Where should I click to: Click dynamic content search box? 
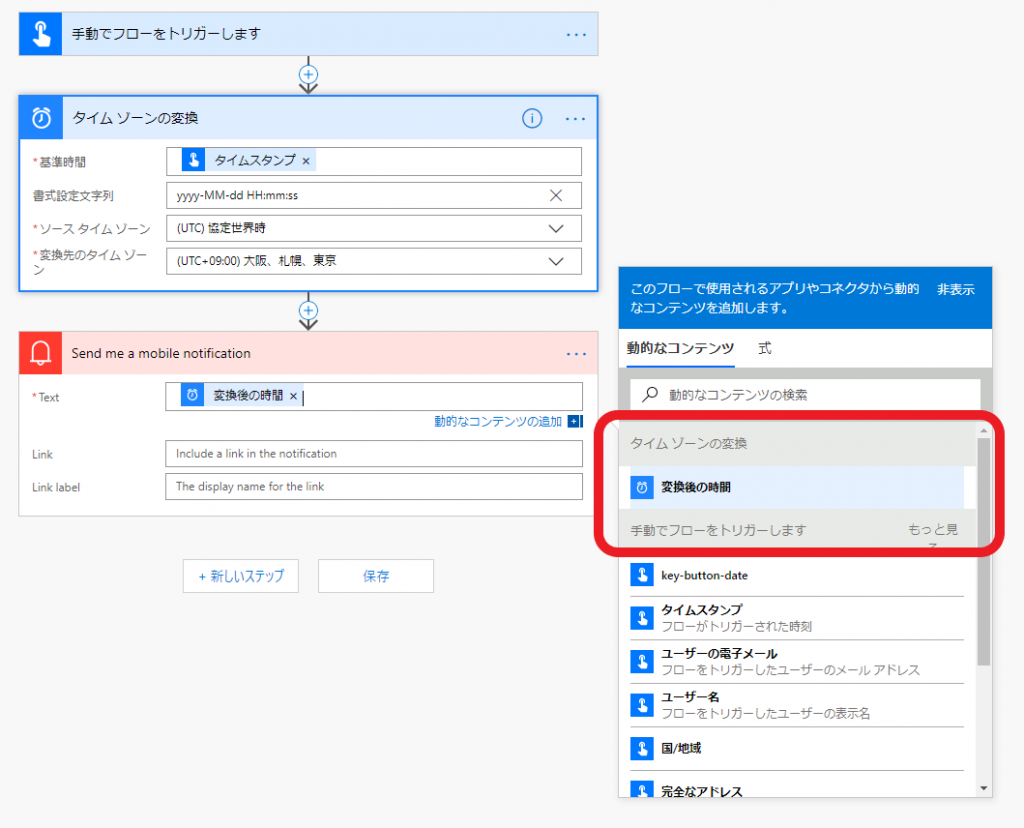tap(805, 394)
